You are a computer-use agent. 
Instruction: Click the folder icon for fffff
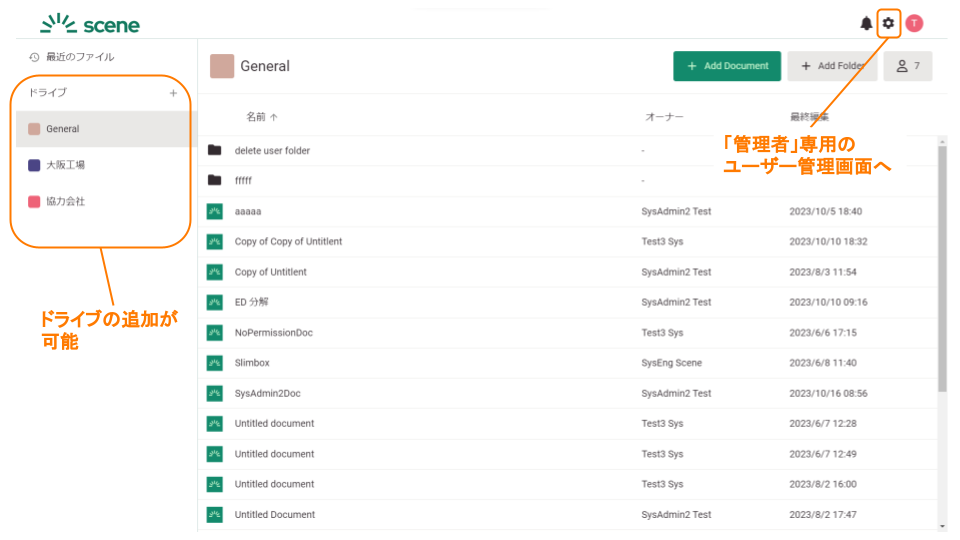click(214, 181)
